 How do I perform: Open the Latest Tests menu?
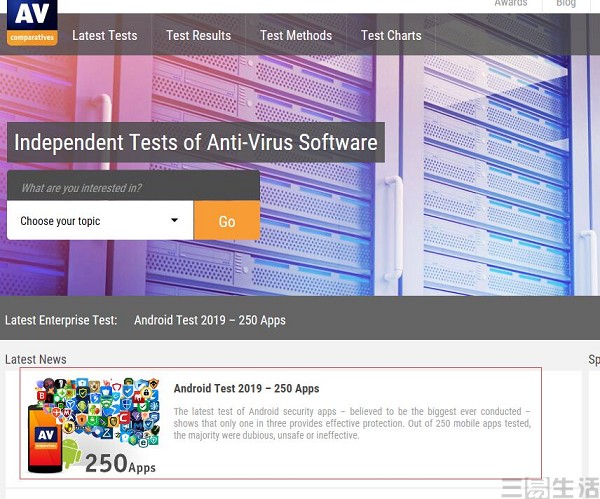click(104, 36)
